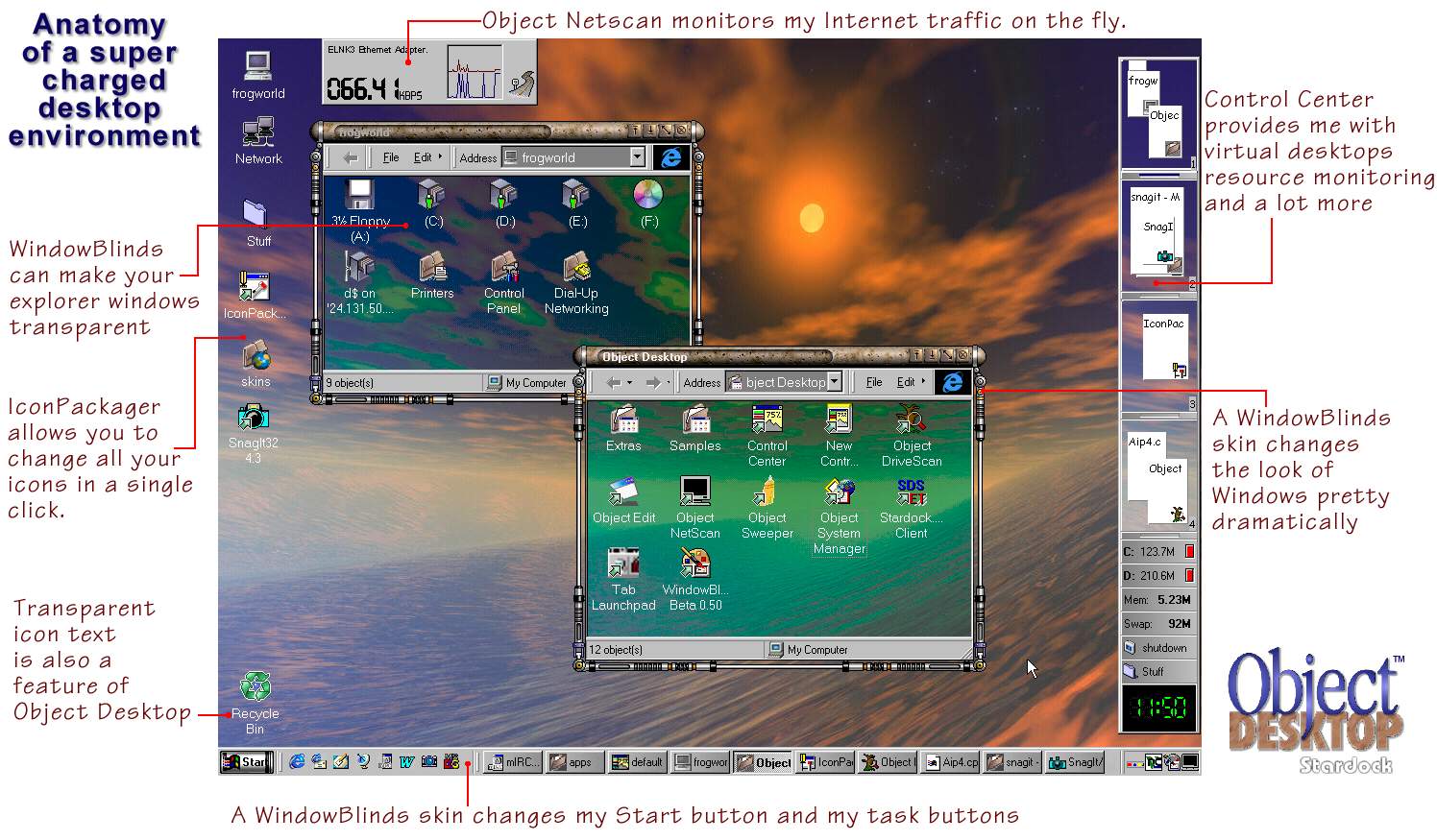Click the Start button
The image size is (1437, 840).
(x=245, y=762)
